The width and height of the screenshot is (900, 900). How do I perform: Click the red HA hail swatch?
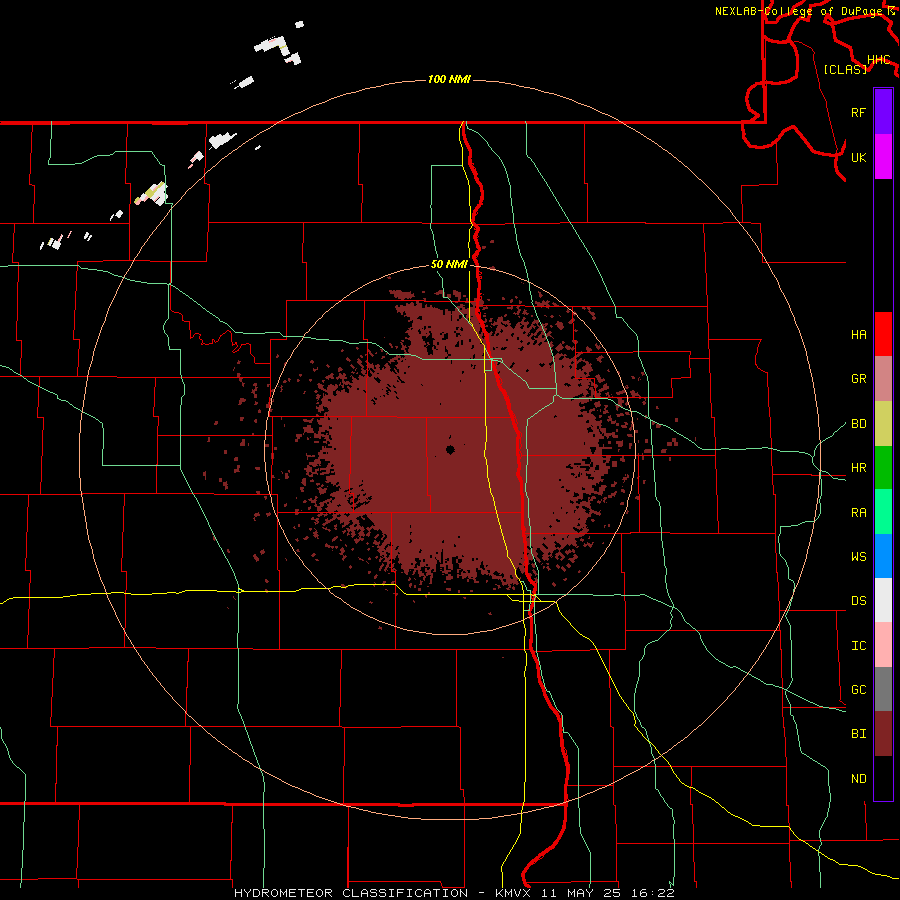883,334
